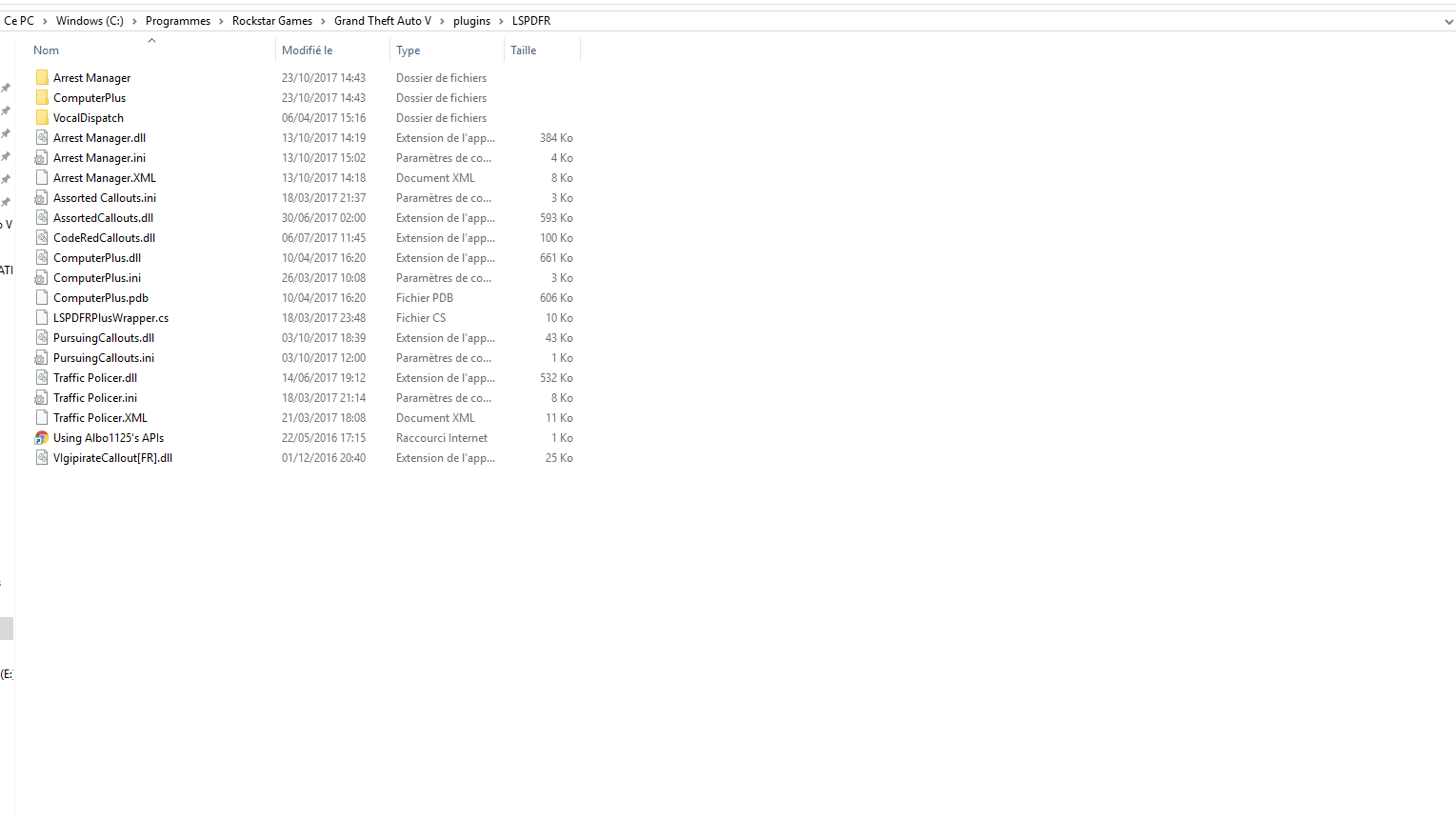The image size is (1456, 819).
Task: Expand the chevron after Rockstar Games breadcrumb
Action: [x=323, y=21]
